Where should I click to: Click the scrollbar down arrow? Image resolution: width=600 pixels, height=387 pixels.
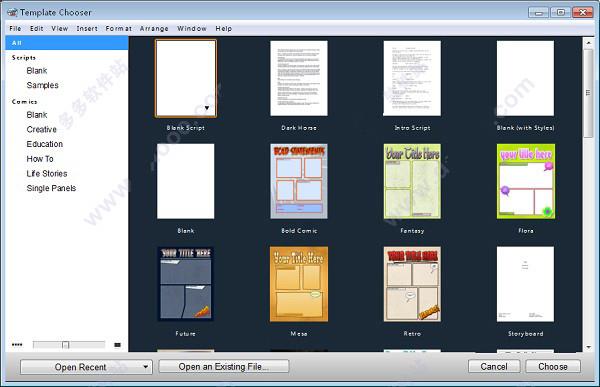coord(589,347)
